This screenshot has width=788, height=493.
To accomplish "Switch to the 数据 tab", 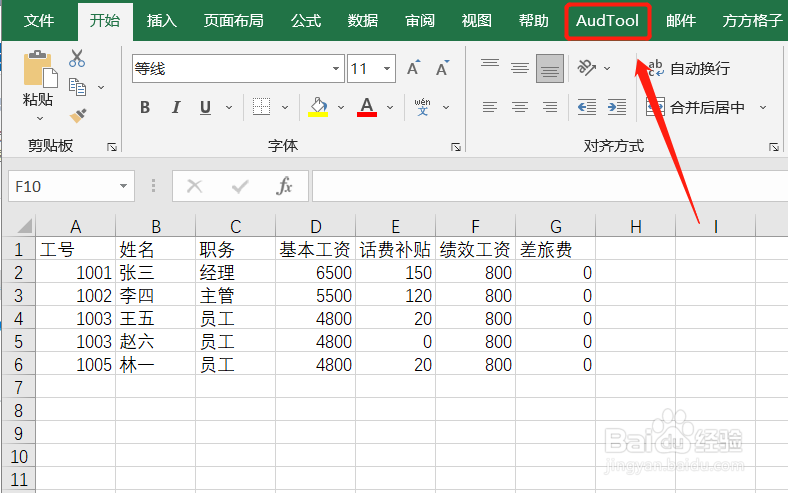I will pos(363,21).
